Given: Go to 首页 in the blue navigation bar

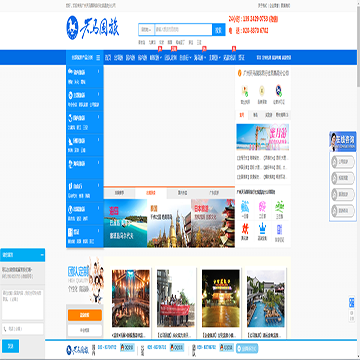Looking at the screenshot, I should (x=108, y=58).
